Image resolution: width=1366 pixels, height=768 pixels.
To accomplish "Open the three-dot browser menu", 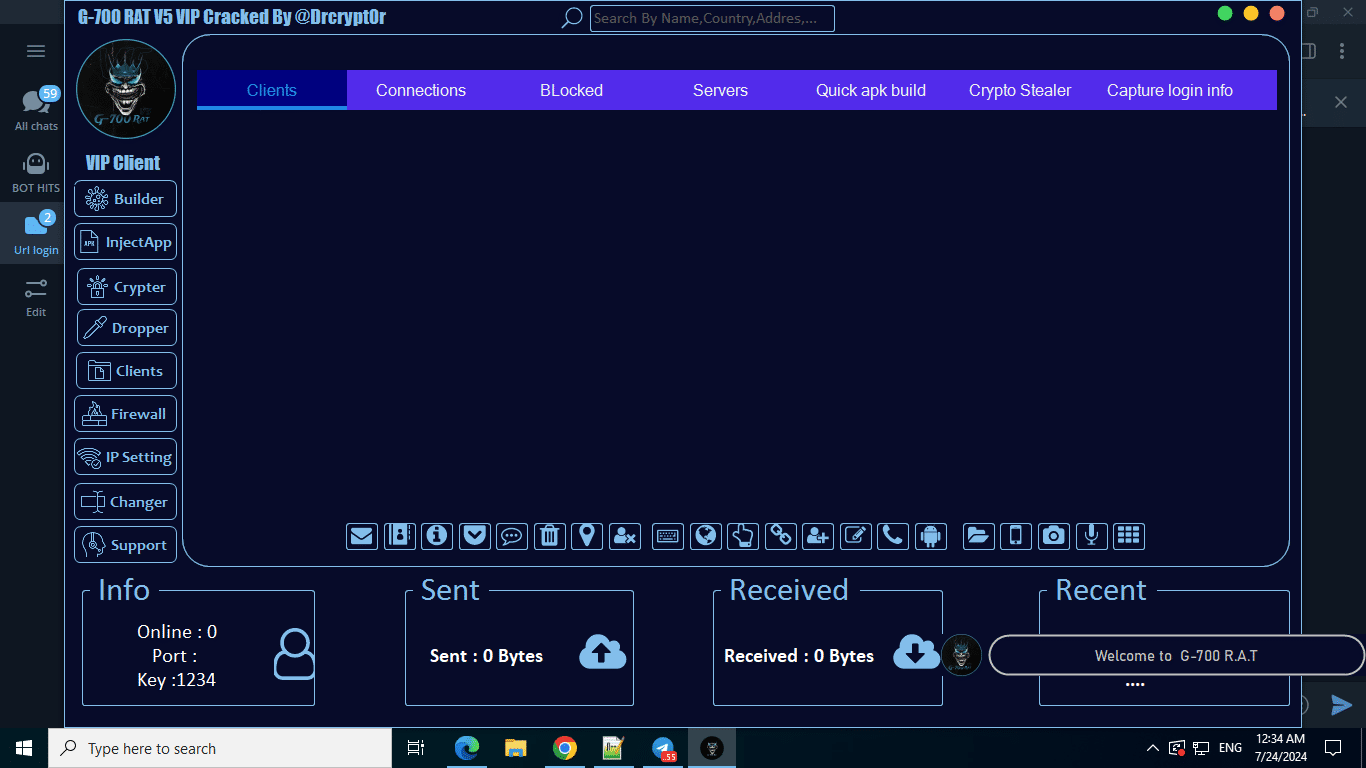I will [x=1343, y=50].
